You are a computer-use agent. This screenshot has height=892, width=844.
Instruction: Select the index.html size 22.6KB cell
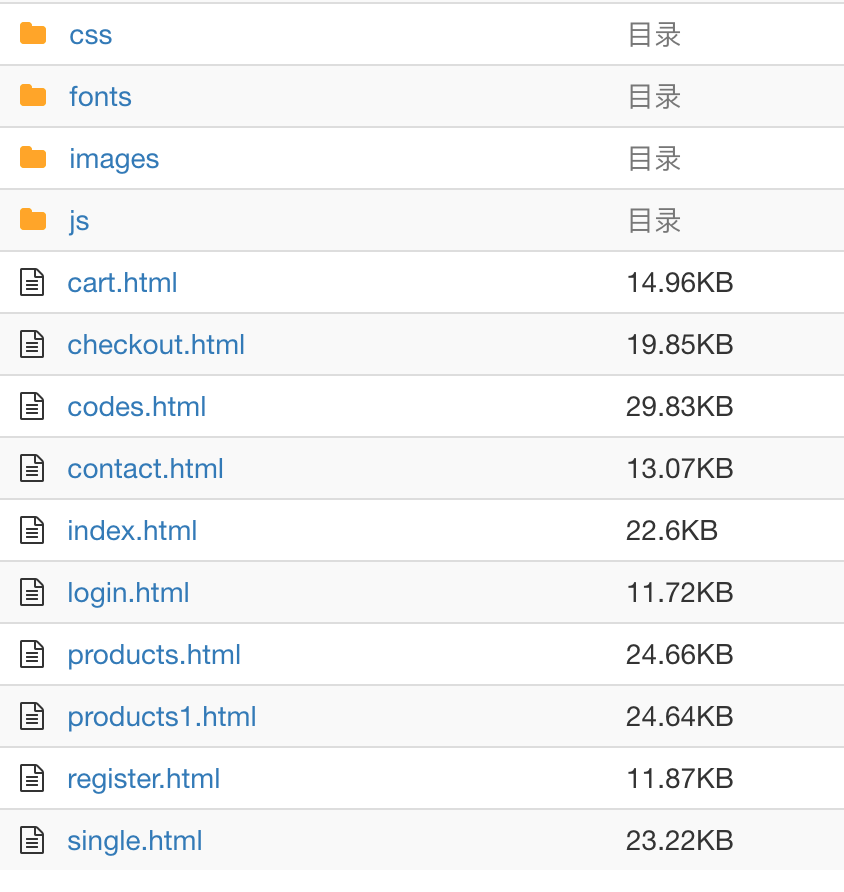(x=672, y=531)
